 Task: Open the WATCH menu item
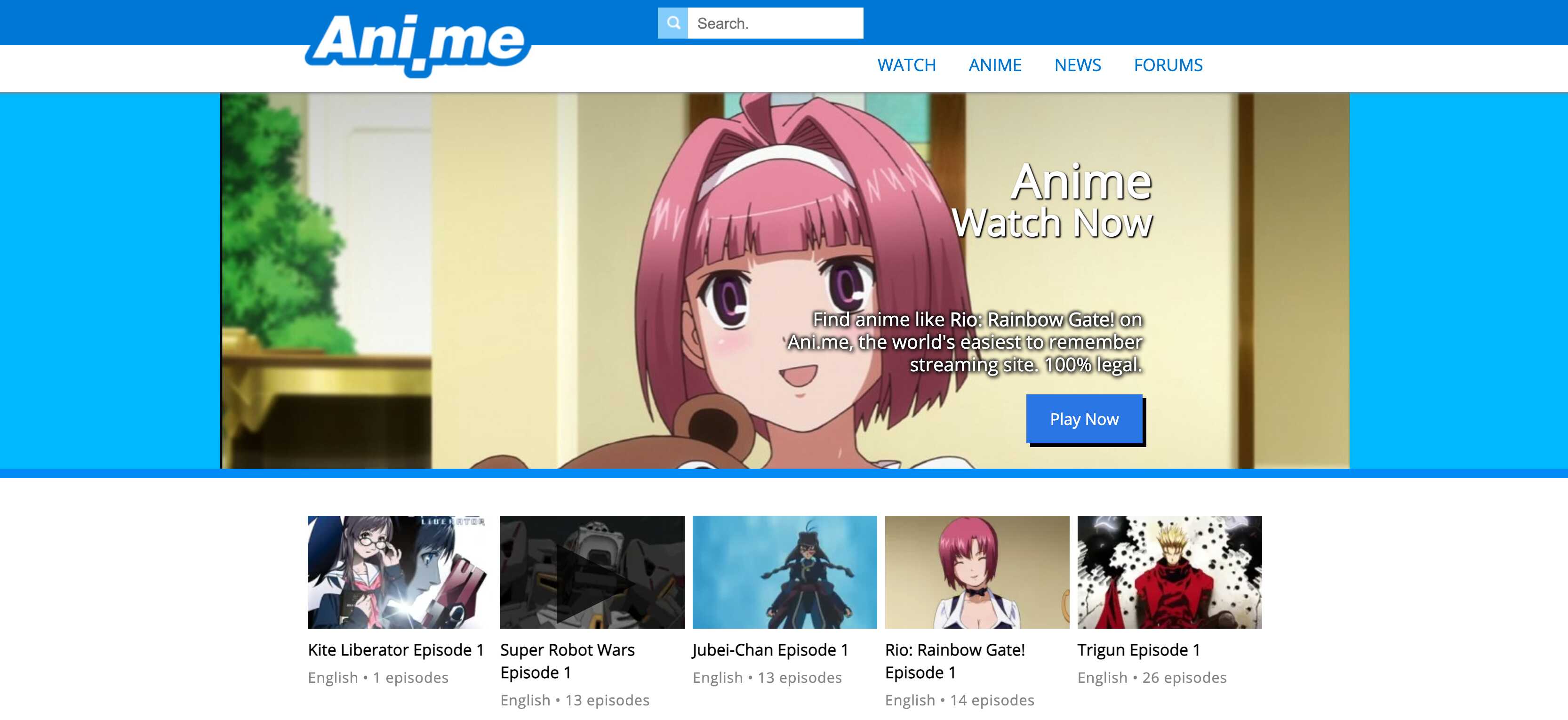click(x=906, y=65)
